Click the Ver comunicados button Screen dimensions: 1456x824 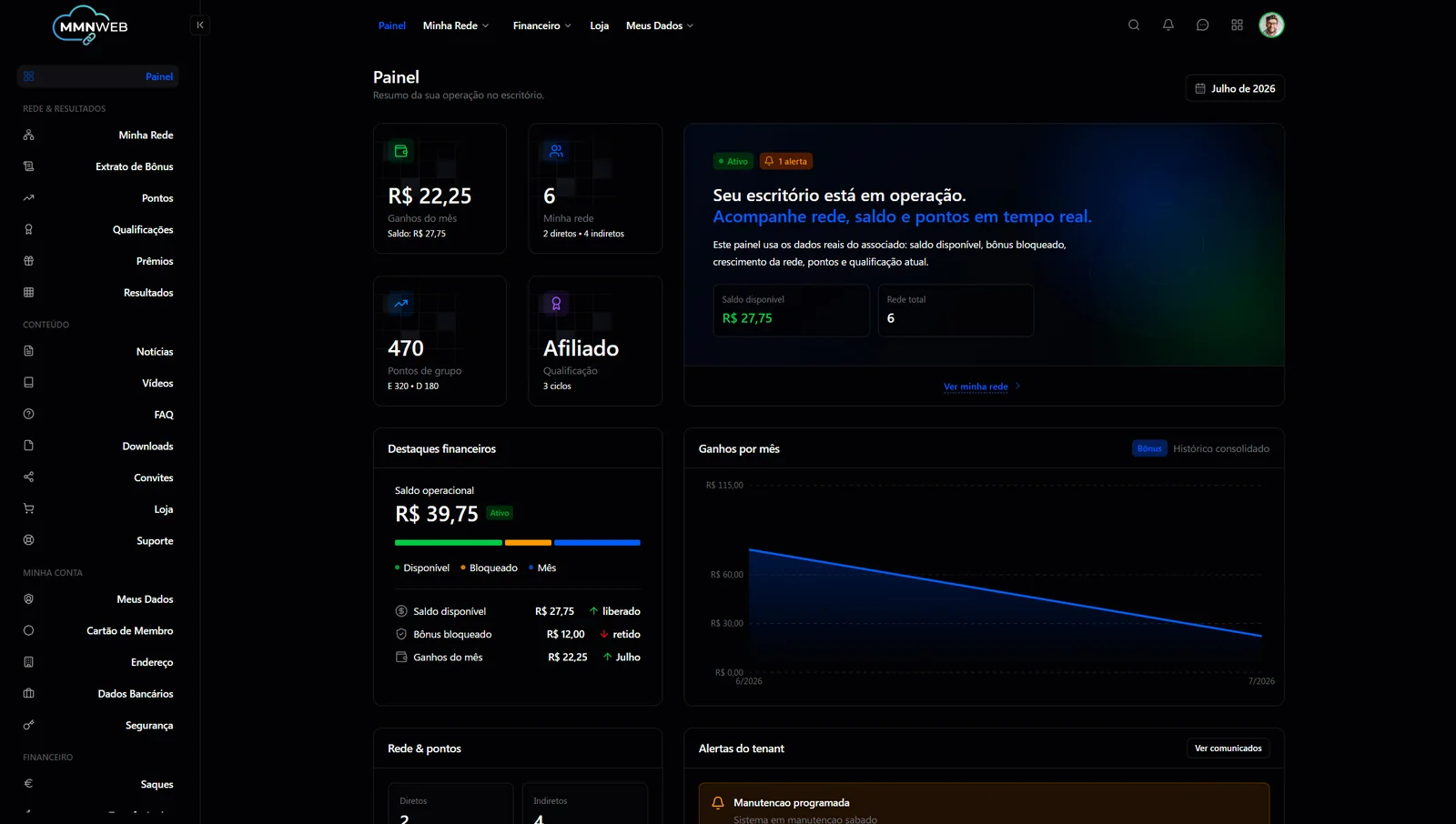pos(1228,749)
